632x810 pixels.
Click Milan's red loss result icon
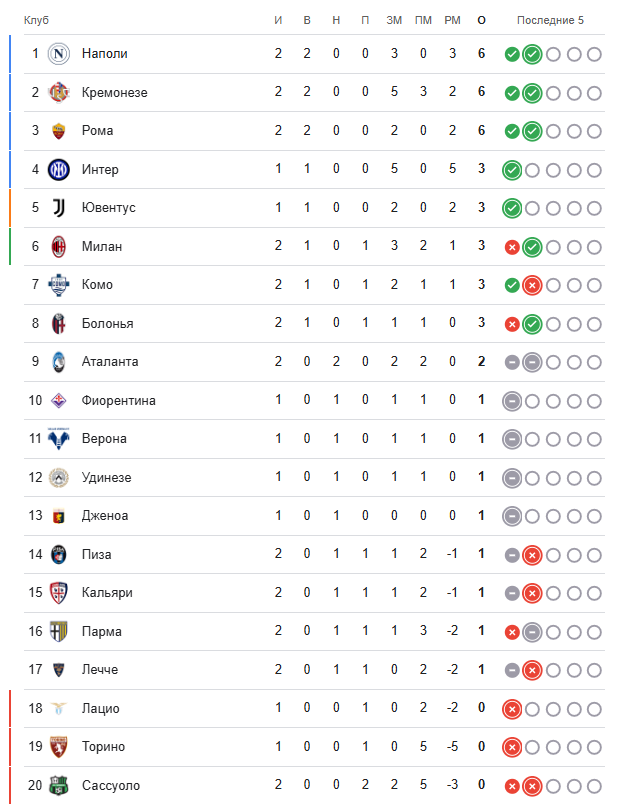[512, 247]
